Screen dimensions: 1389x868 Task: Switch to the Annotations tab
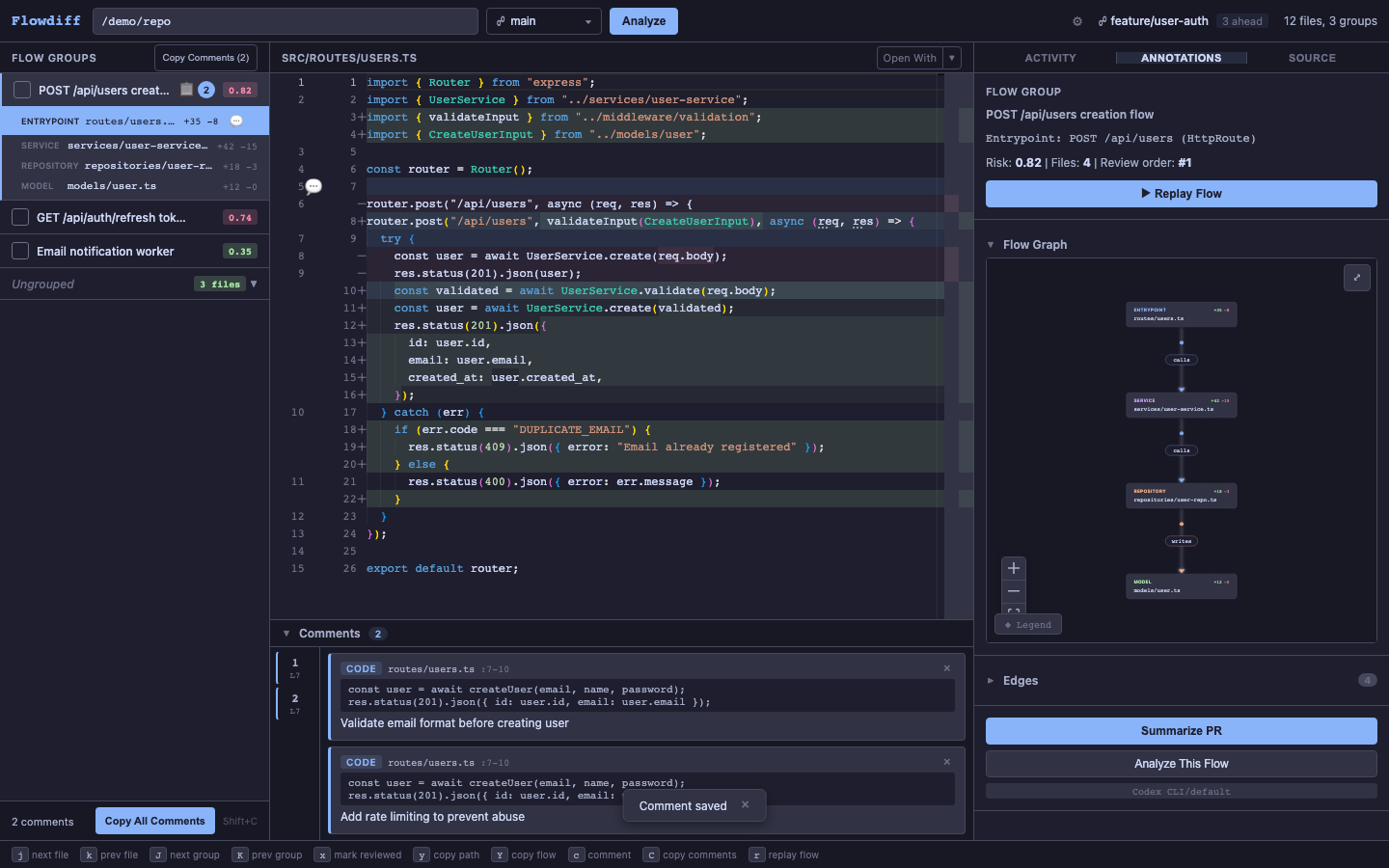1182,58
